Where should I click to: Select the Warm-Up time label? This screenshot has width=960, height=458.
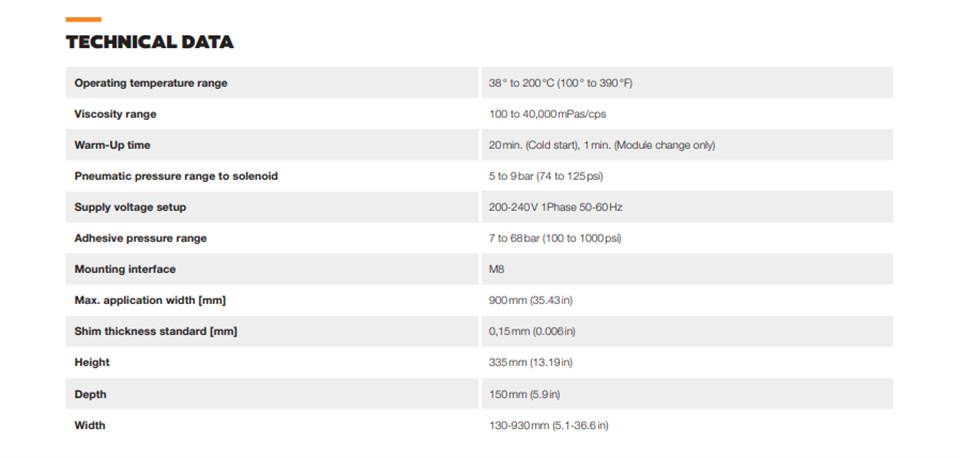pos(112,146)
